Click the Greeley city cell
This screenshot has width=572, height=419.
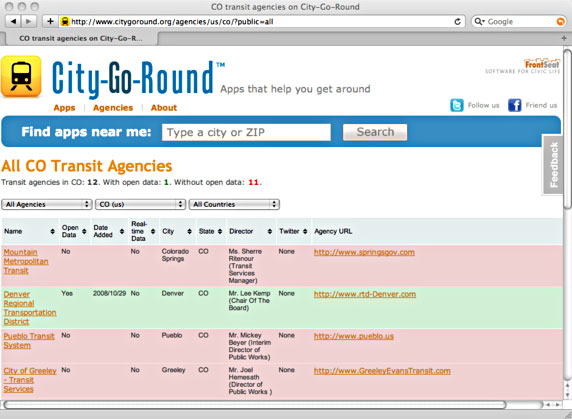[x=173, y=370]
